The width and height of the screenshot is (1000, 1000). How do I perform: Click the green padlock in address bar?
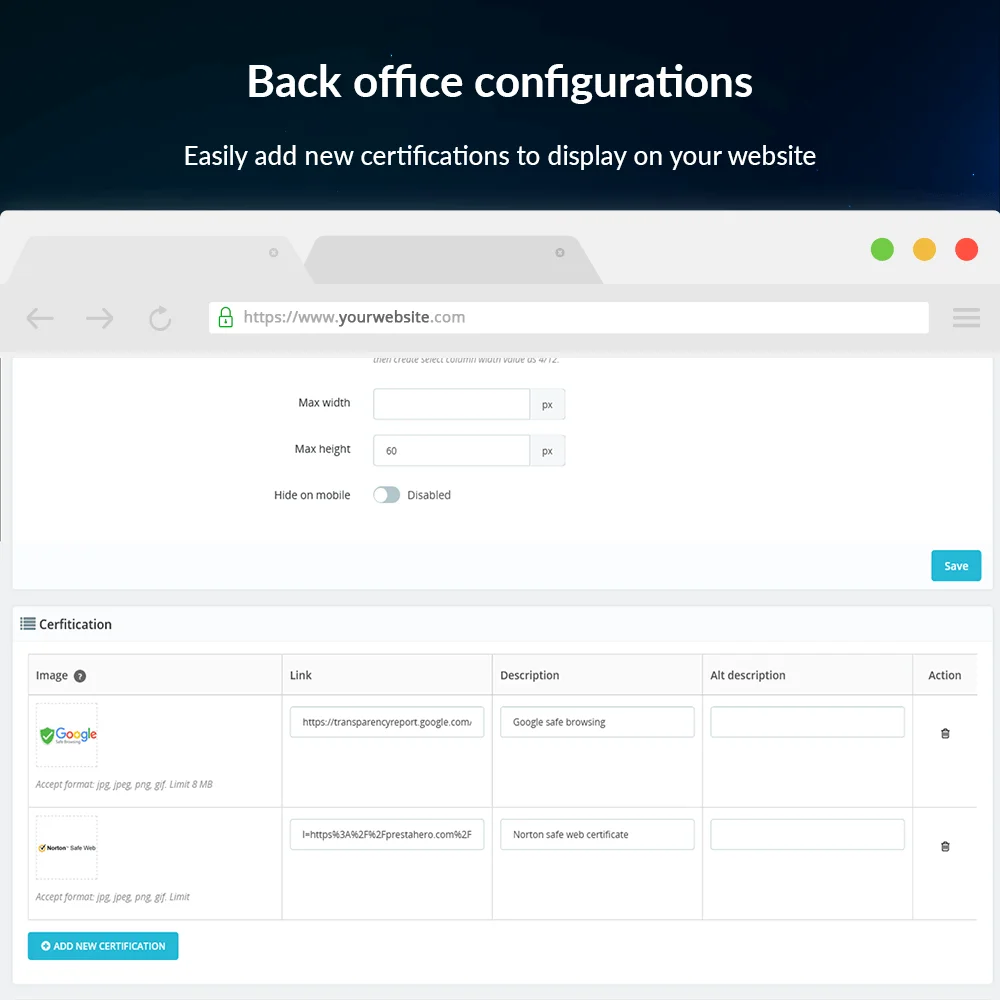(225, 317)
